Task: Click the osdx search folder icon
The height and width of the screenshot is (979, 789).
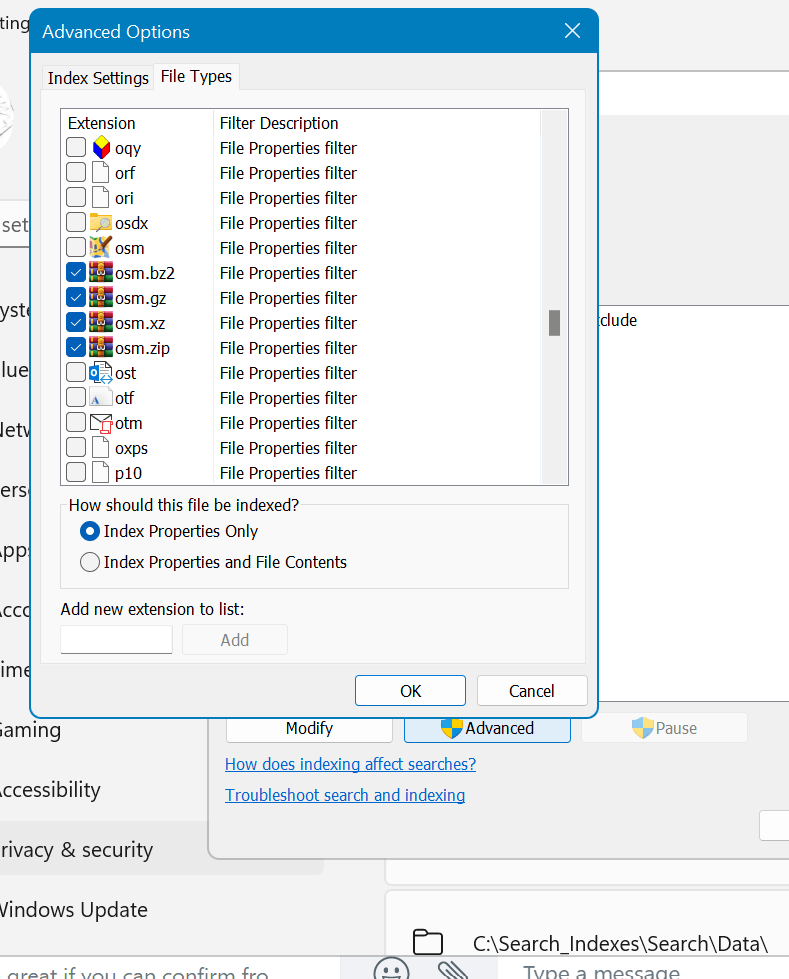Action: click(x=100, y=223)
